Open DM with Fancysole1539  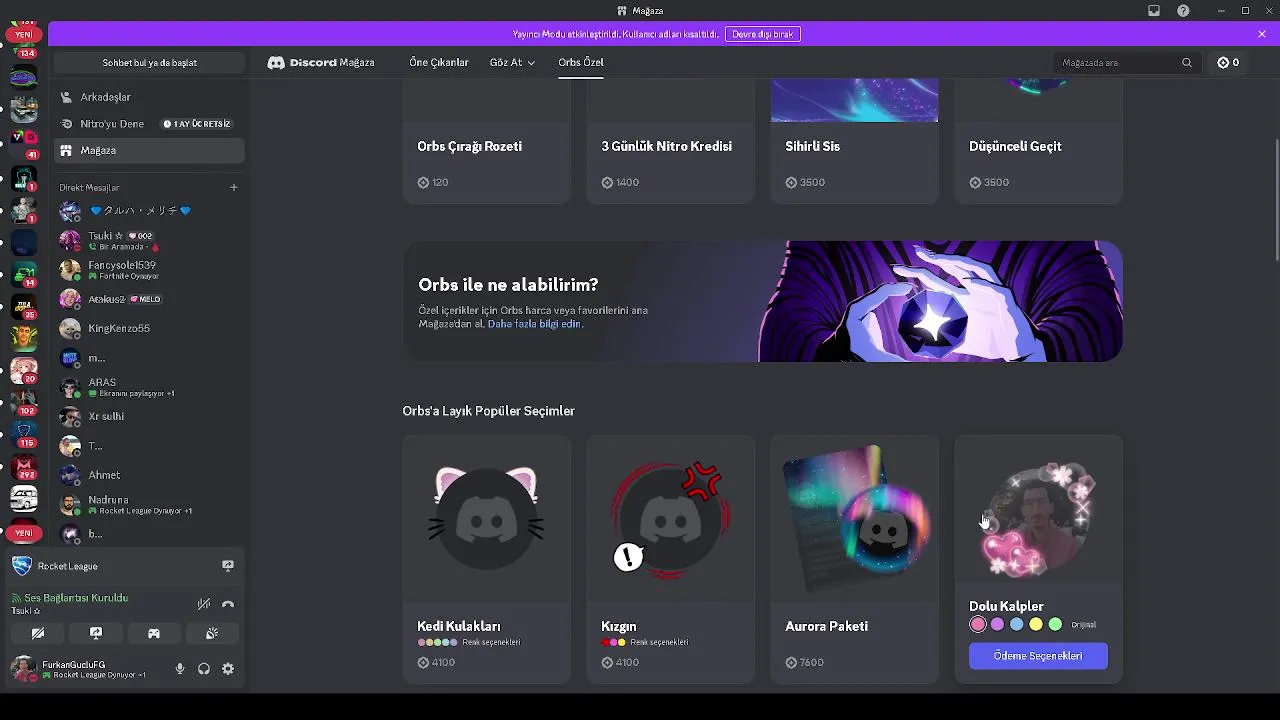click(x=149, y=270)
